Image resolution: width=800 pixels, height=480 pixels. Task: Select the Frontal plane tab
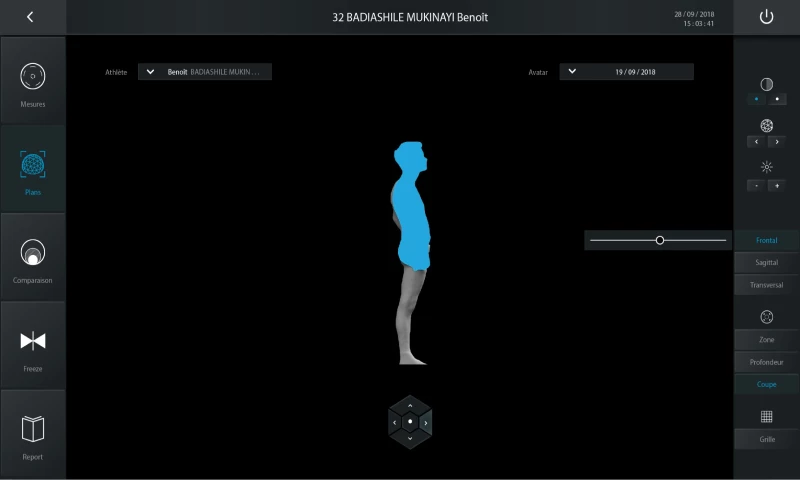(766, 240)
